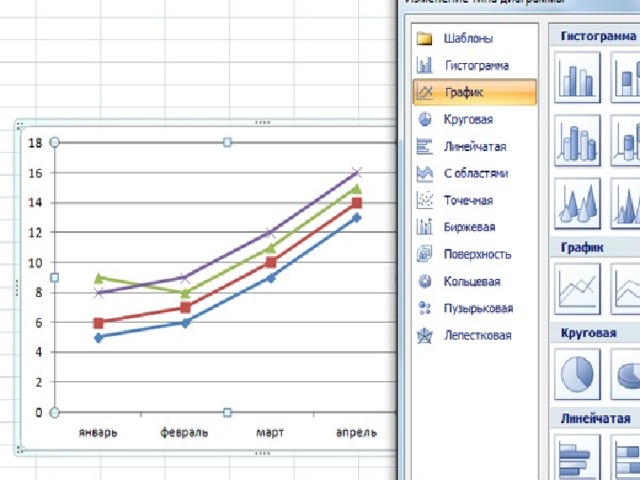The height and width of the screenshot is (480, 640).
Task: Select the cone chart thumbnail
Action: pos(577,203)
